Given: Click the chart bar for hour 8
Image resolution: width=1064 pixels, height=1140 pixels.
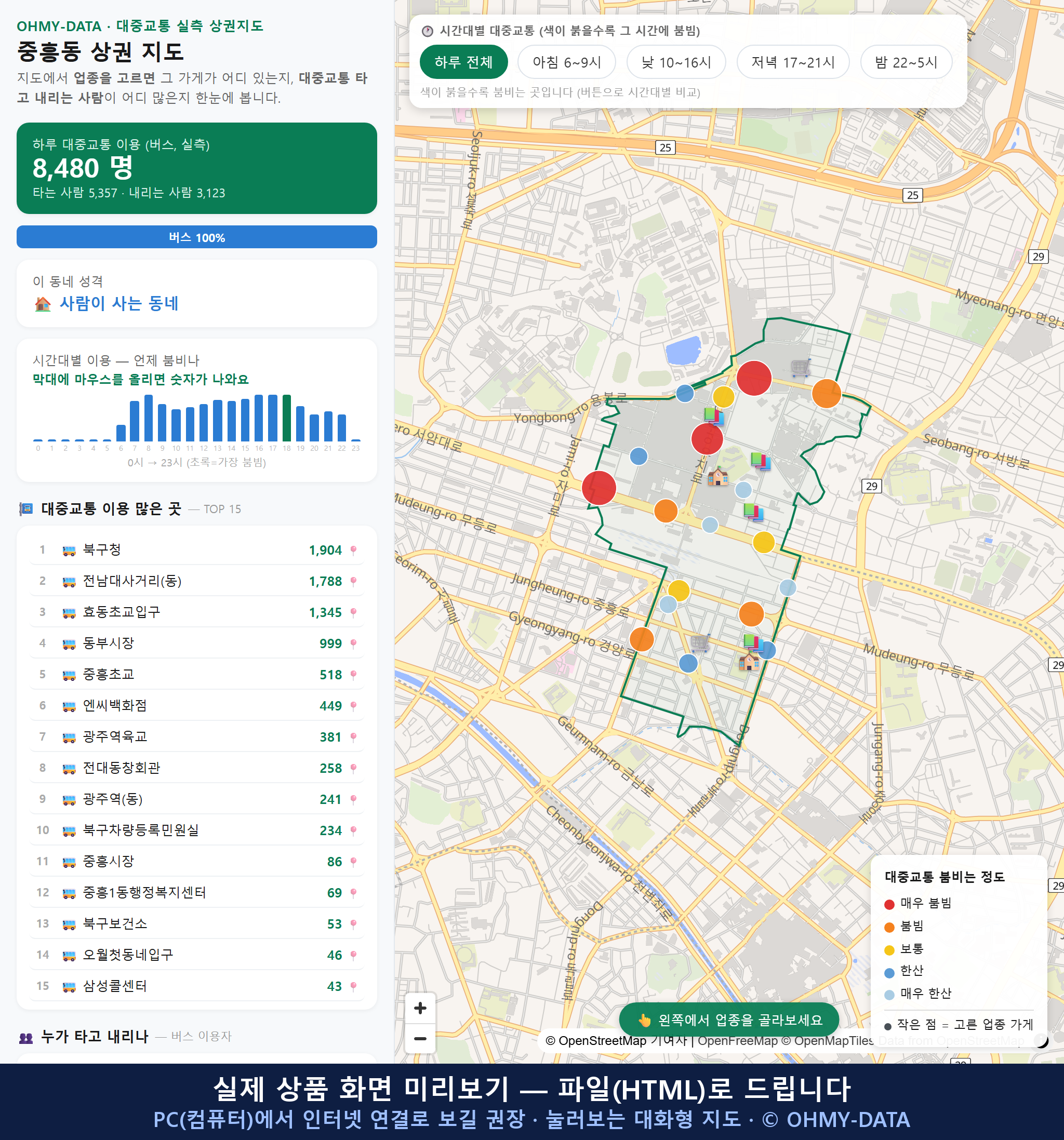Looking at the screenshot, I should (x=149, y=418).
